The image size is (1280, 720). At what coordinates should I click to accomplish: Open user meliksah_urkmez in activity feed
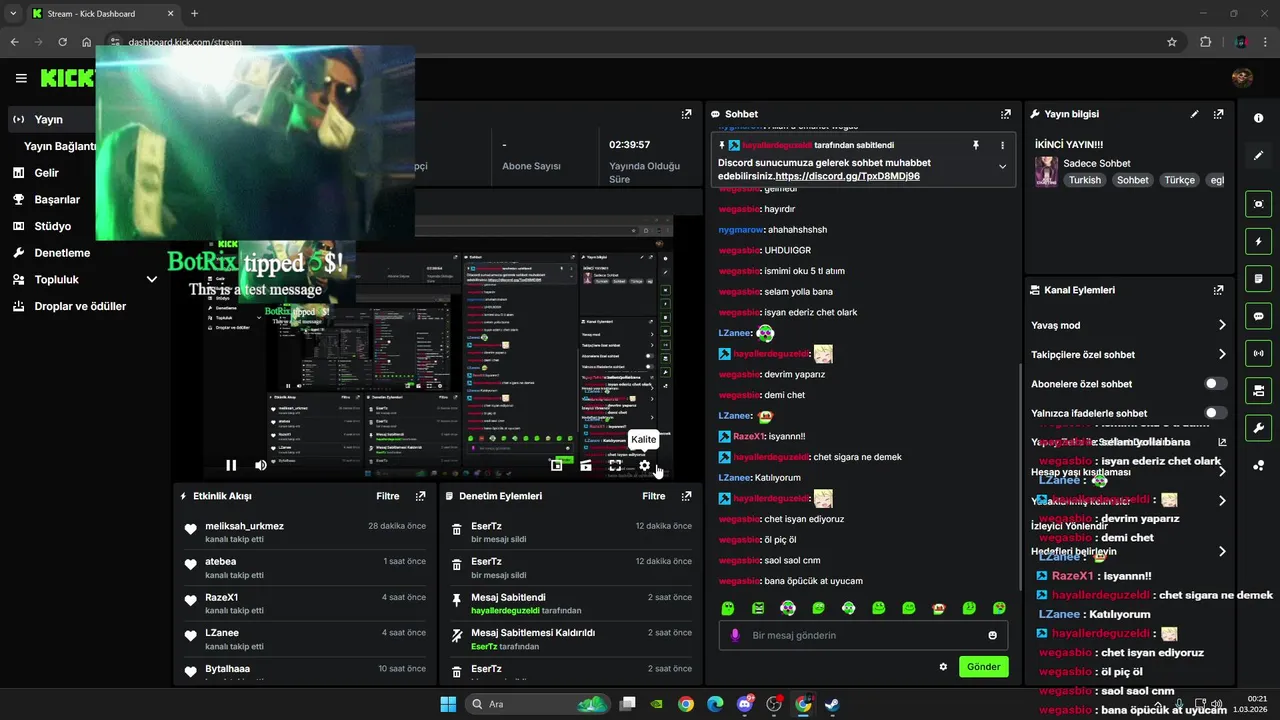(244, 526)
